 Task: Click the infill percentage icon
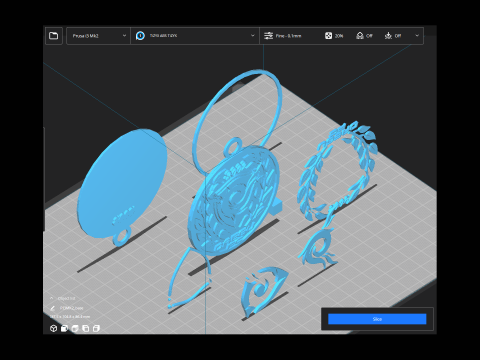pos(328,36)
